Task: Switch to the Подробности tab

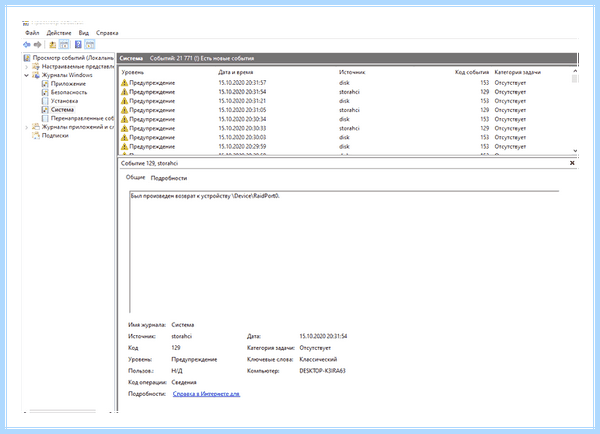Action: [169, 178]
